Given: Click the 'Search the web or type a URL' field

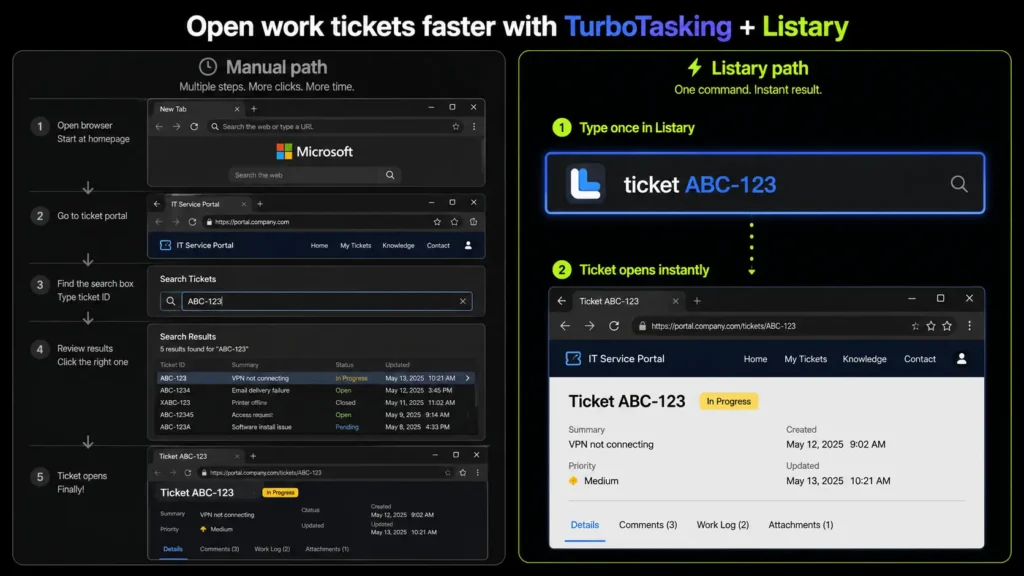Looking at the screenshot, I should coord(336,127).
